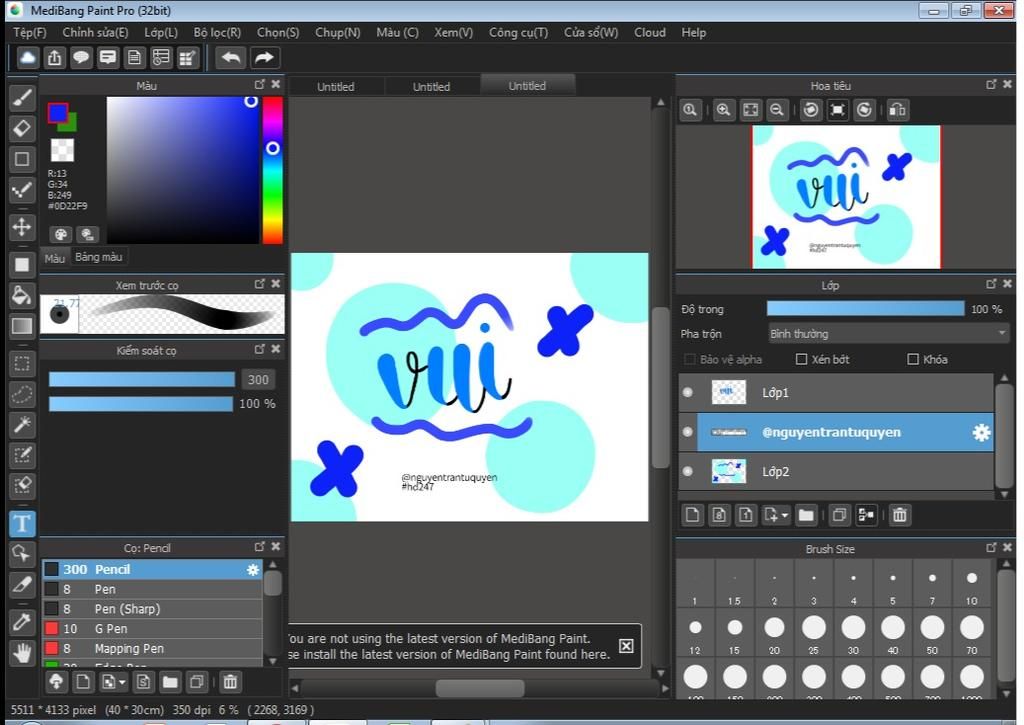This screenshot has width=1024, height=725.
Task: Select the Magic Wand tool
Action: click(22, 425)
